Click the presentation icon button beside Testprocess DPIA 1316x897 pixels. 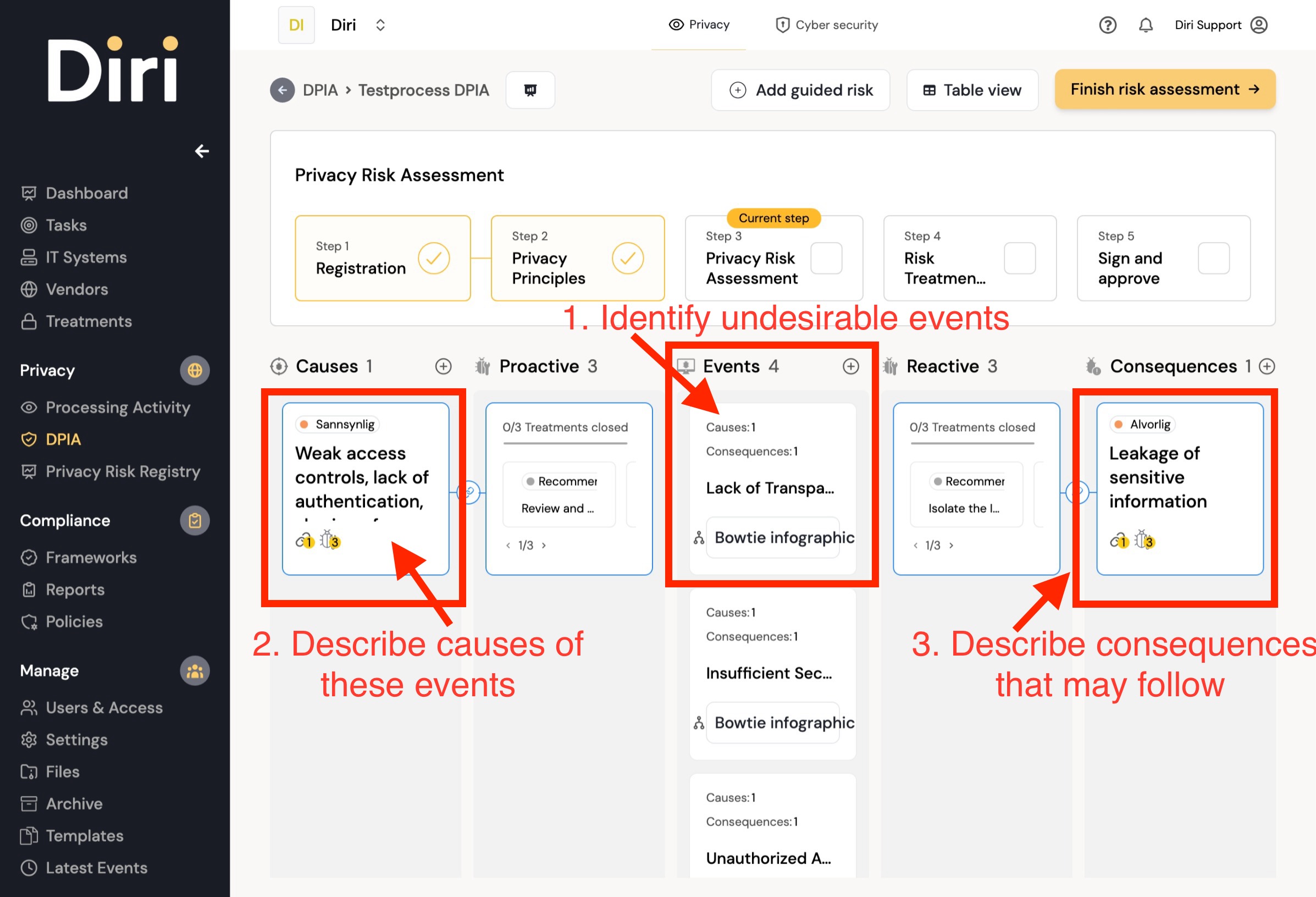[x=530, y=90]
